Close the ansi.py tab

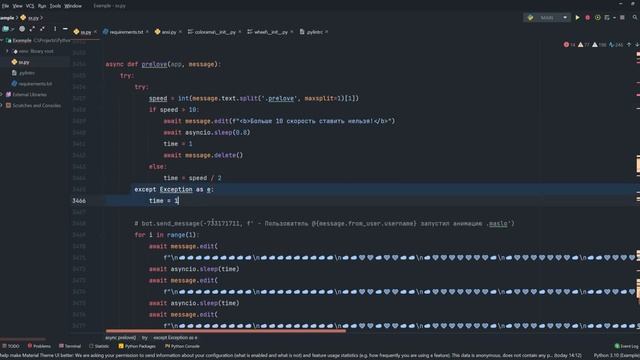[x=180, y=32]
